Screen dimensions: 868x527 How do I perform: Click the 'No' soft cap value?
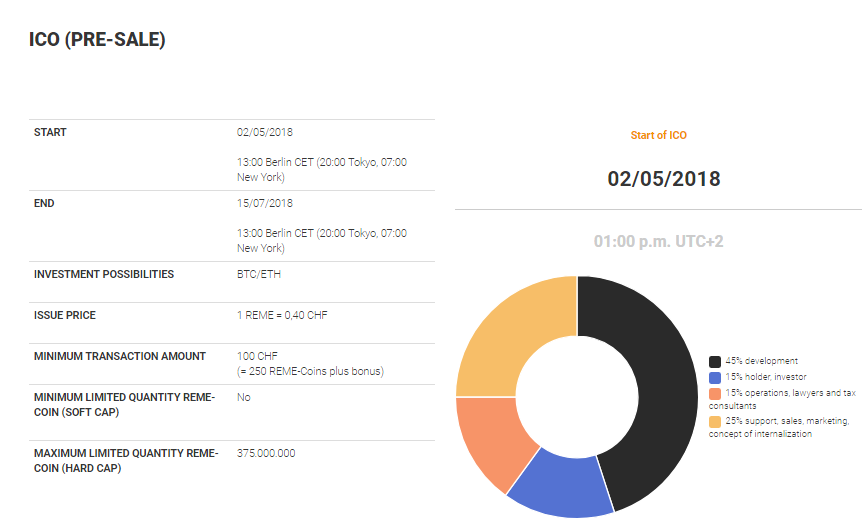(244, 397)
